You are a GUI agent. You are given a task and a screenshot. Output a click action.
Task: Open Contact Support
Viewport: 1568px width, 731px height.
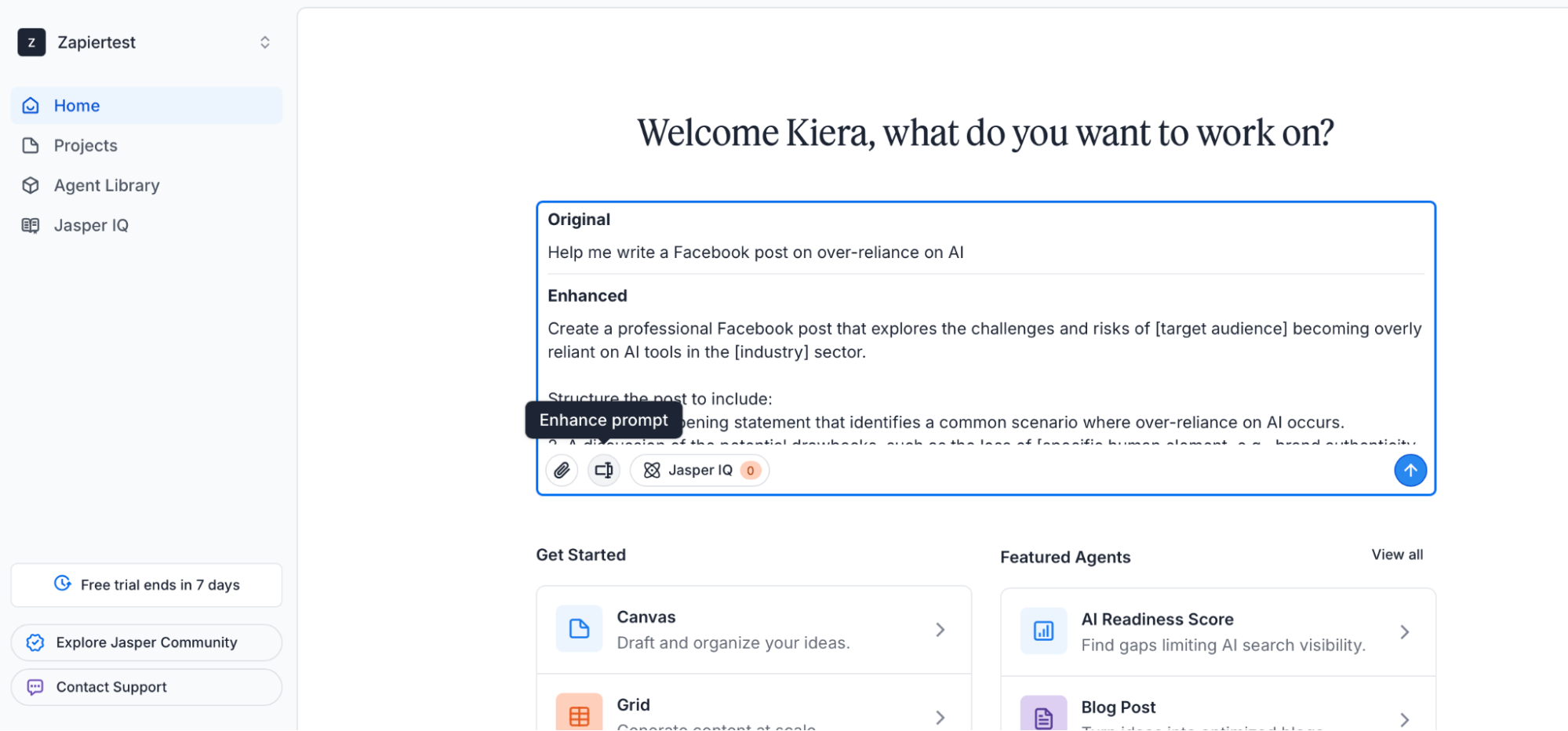(147, 688)
